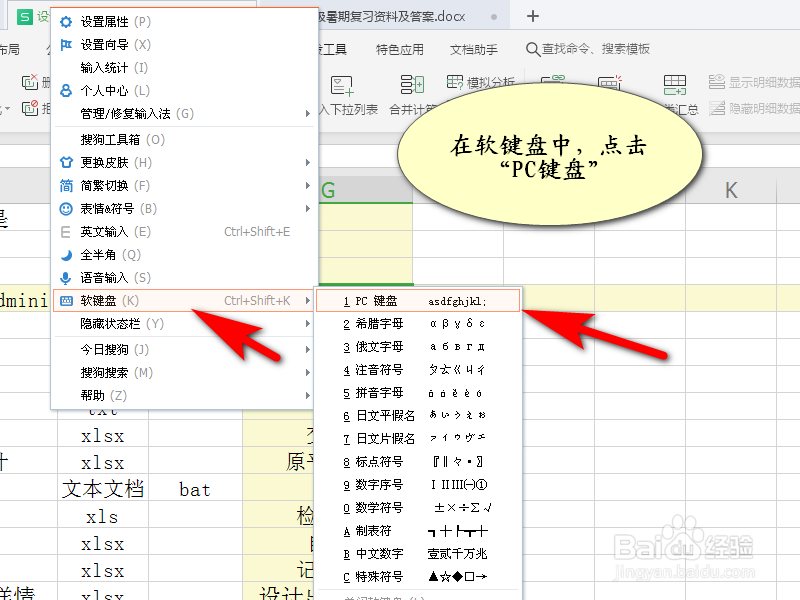This screenshot has width=800, height=600.
Task: Click the 表情&符号 smiley icon
Action: pos(66,209)
